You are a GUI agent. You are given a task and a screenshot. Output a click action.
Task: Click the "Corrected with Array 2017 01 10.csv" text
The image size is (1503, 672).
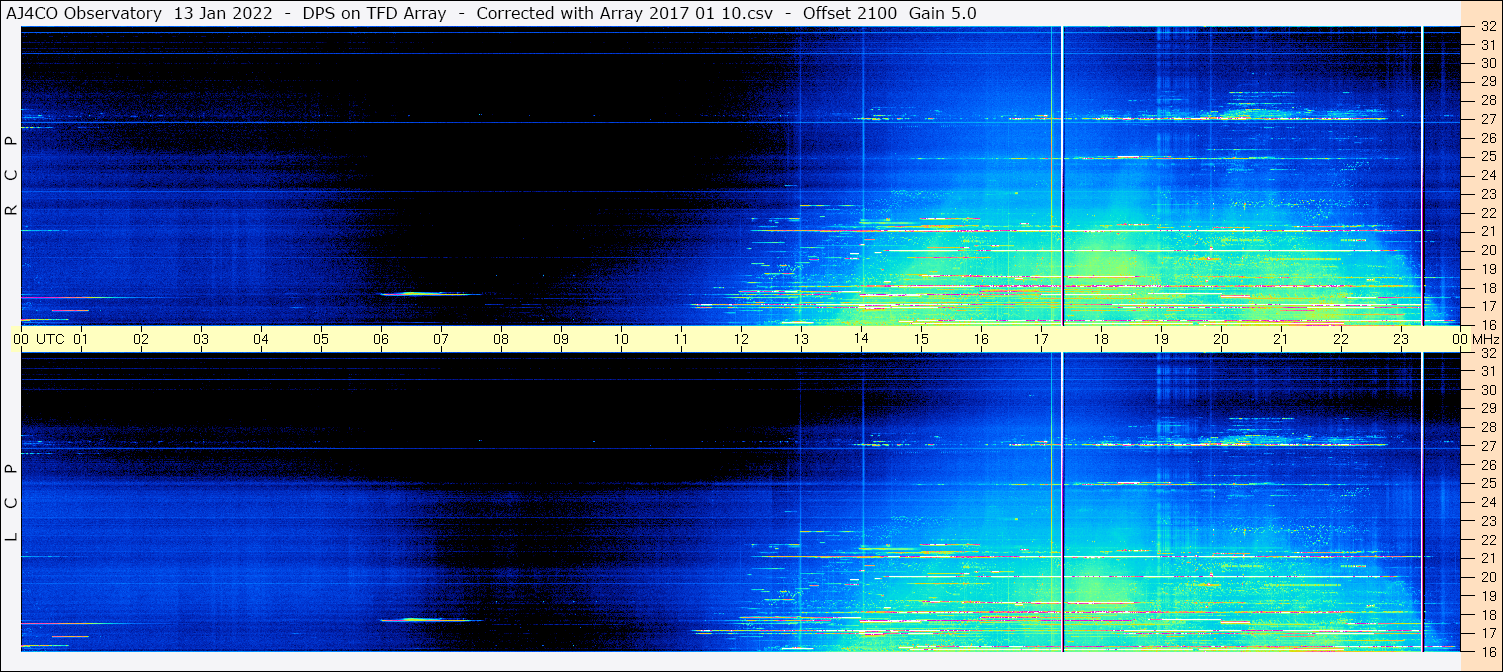pyautogui.click(x=625, y=13)
